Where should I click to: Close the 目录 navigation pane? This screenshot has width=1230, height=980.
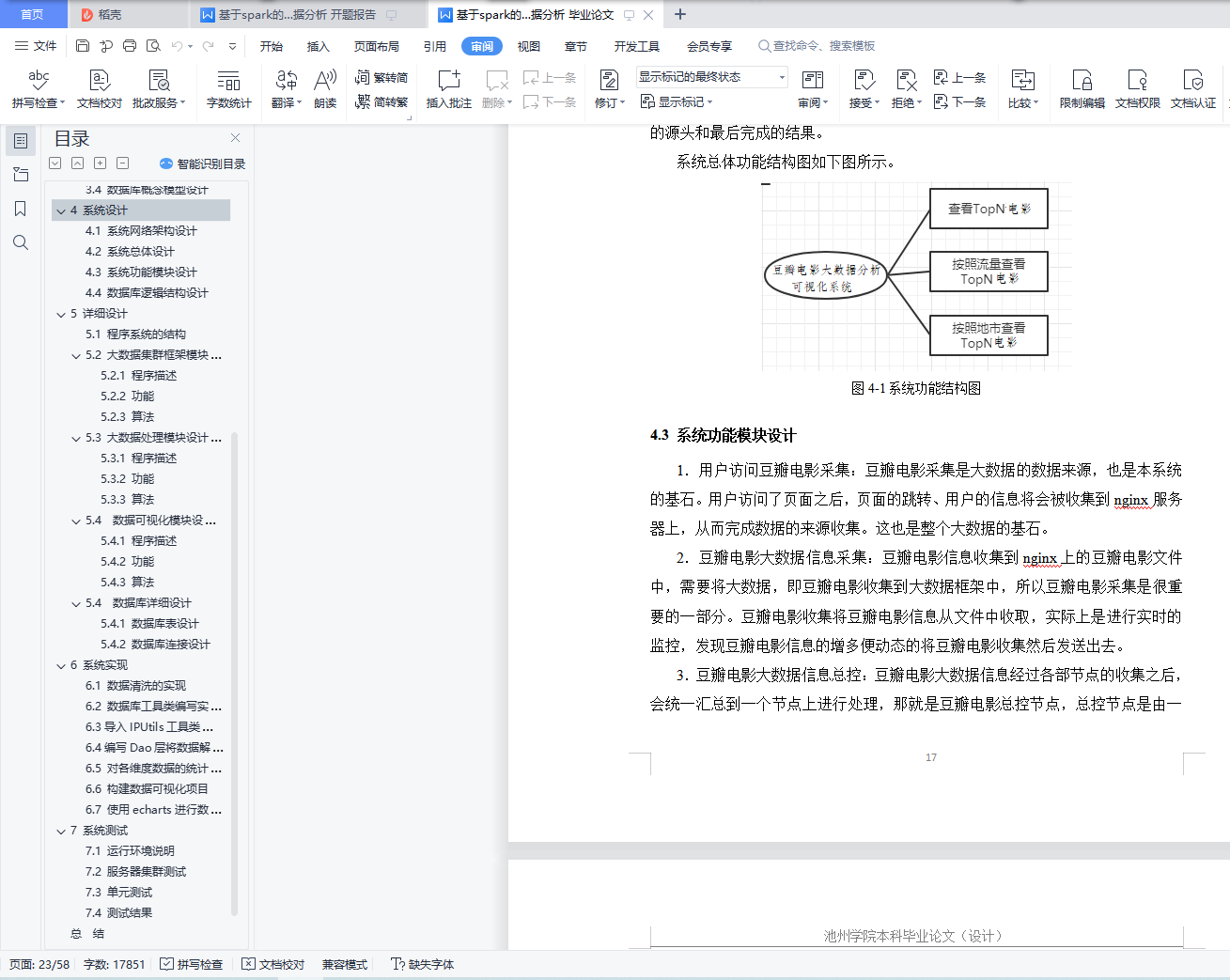[x=235, y=137]
